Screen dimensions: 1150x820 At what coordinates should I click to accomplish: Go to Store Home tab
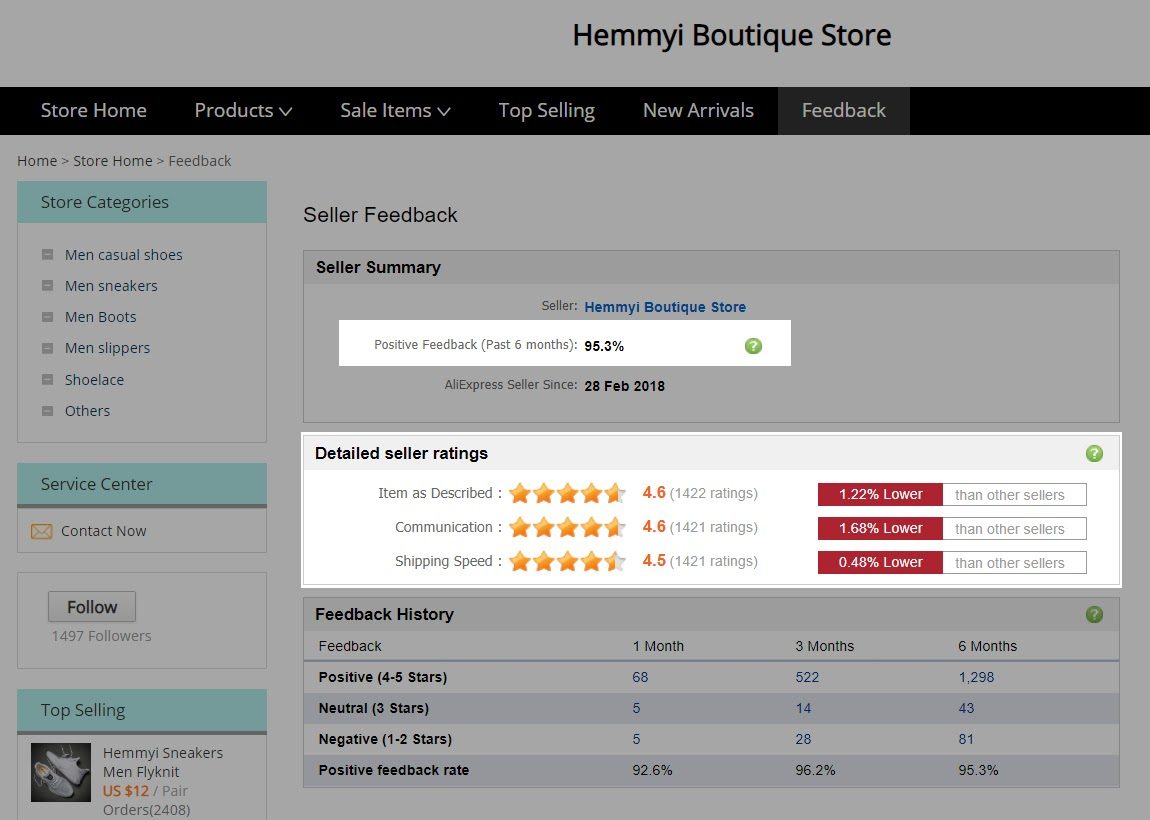coord(94,111)
